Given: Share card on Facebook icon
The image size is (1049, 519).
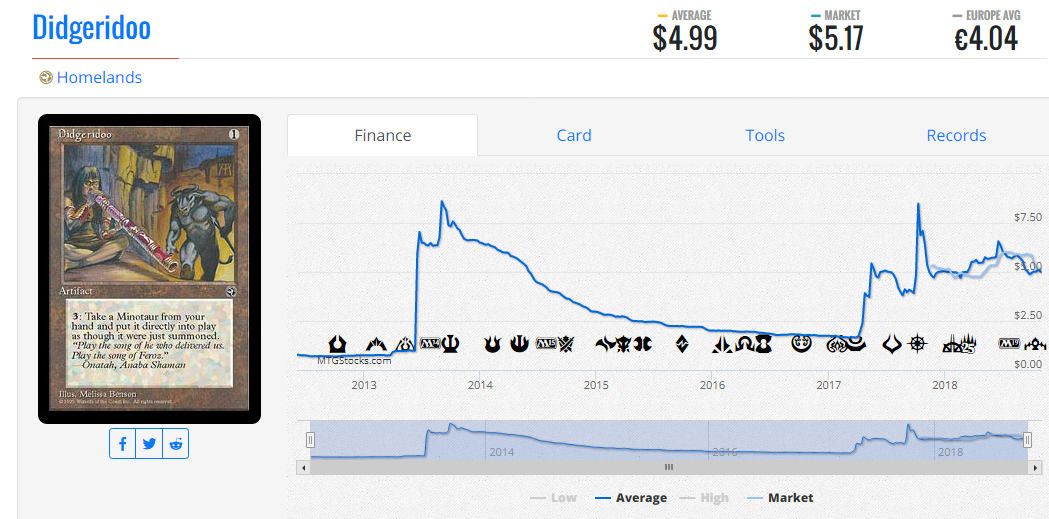Looking at the screenshot, I should pos(123,444).
